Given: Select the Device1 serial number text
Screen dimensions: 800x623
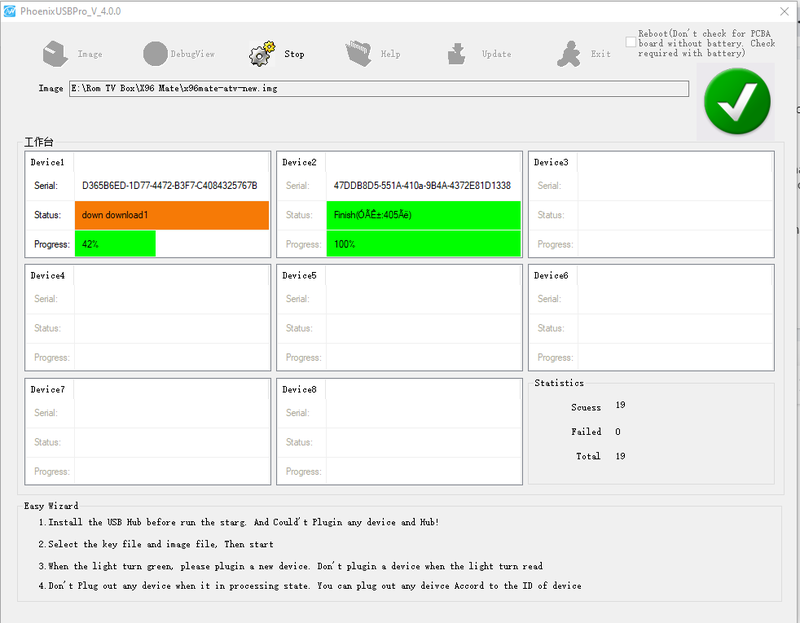Looking at the screenshot, I should point(169,186).
